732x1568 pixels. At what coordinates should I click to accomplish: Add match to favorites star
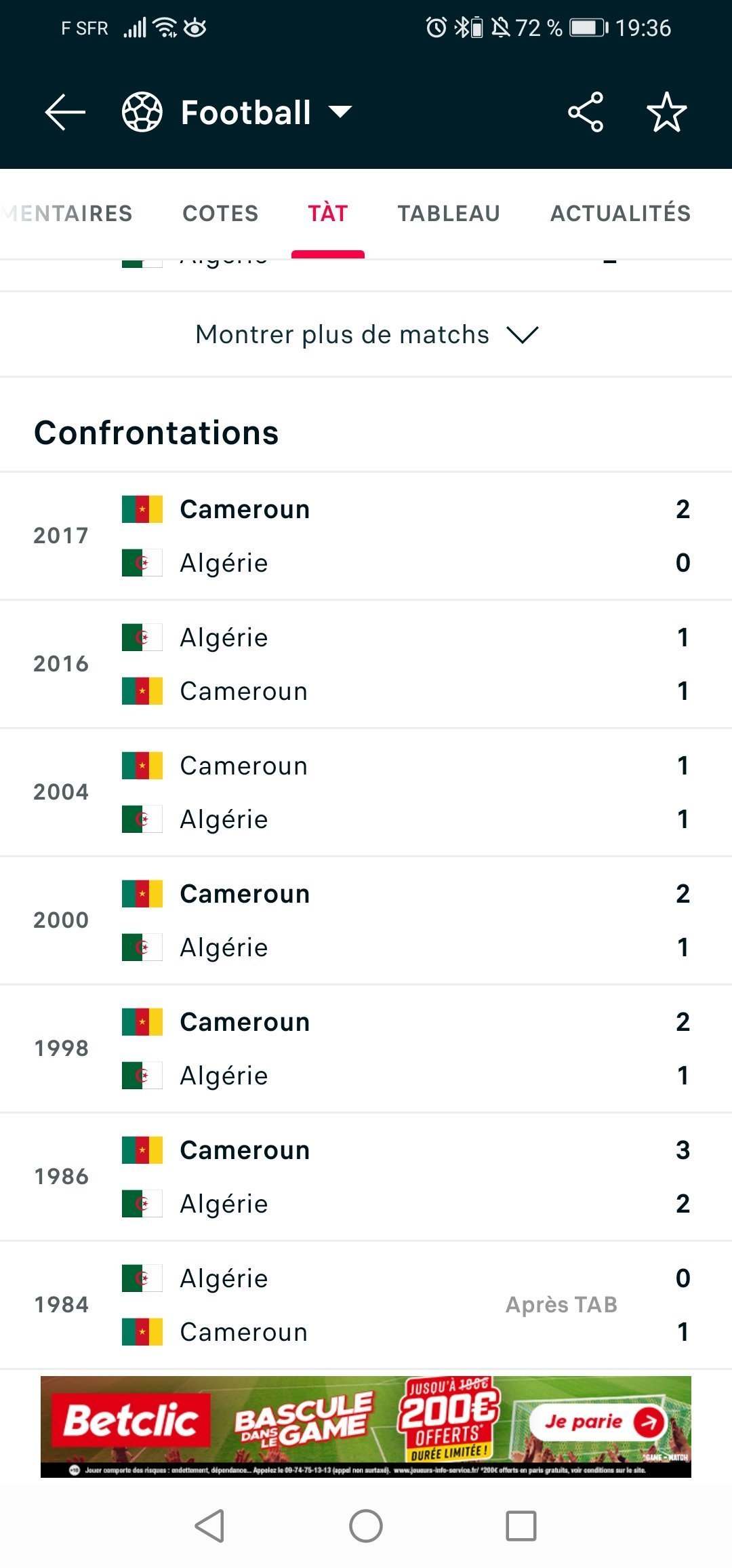(x=667, y=112)
